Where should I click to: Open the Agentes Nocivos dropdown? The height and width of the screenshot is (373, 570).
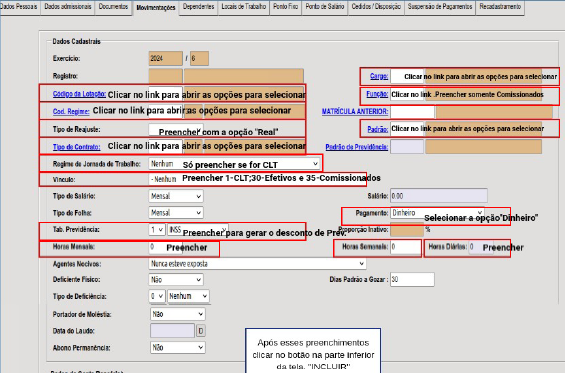tap(257, 264)
